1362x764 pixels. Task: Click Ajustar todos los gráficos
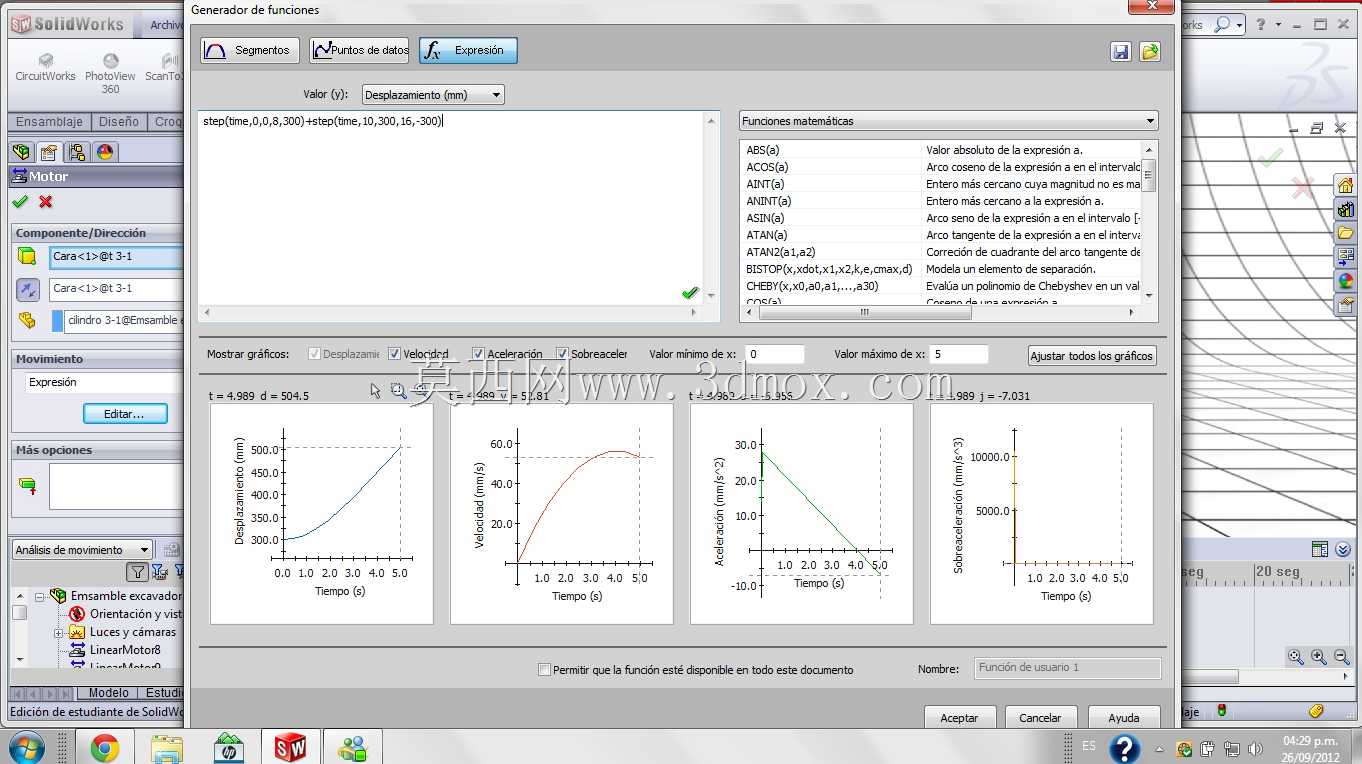pyautogui.click(x=1092, y=355)
